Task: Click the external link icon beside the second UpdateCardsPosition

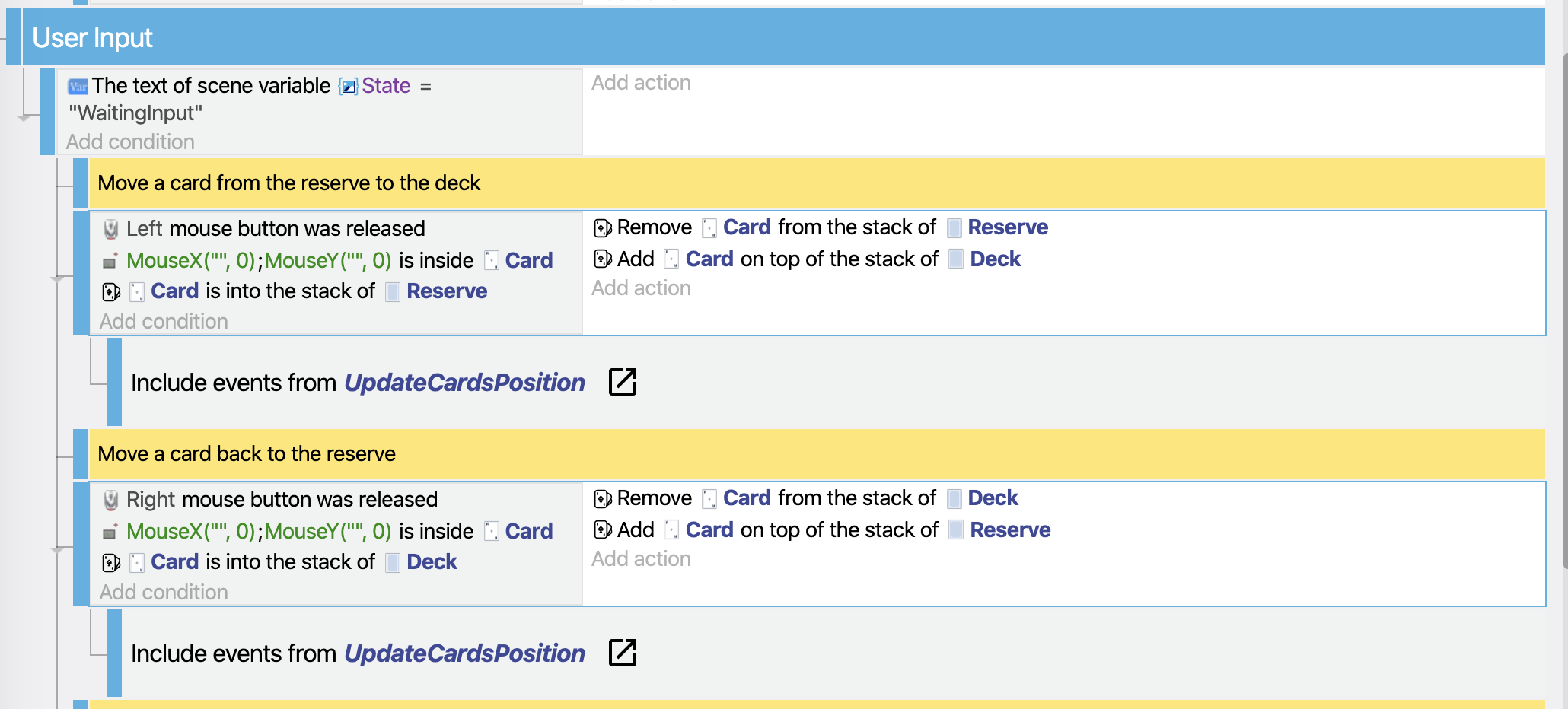Action: pyautogui.click(x=622, y=653)
